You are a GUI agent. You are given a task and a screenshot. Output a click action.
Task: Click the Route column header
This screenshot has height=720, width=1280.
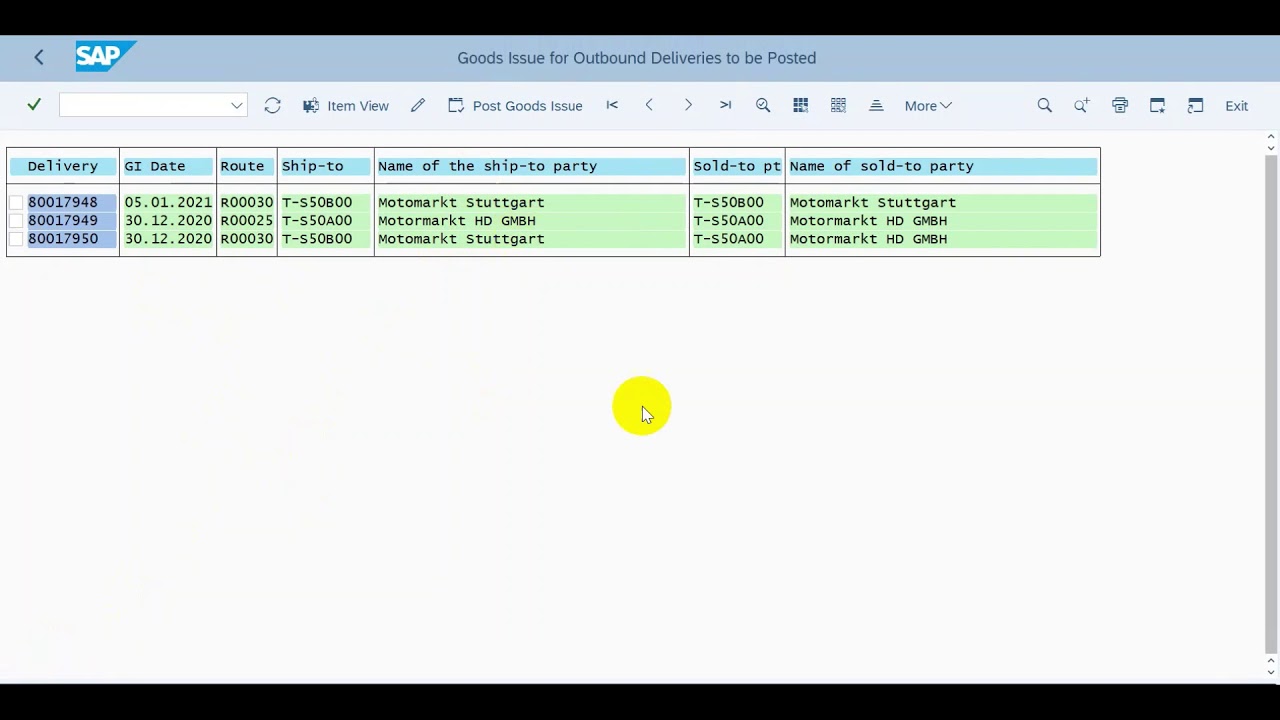click(246, 166)
